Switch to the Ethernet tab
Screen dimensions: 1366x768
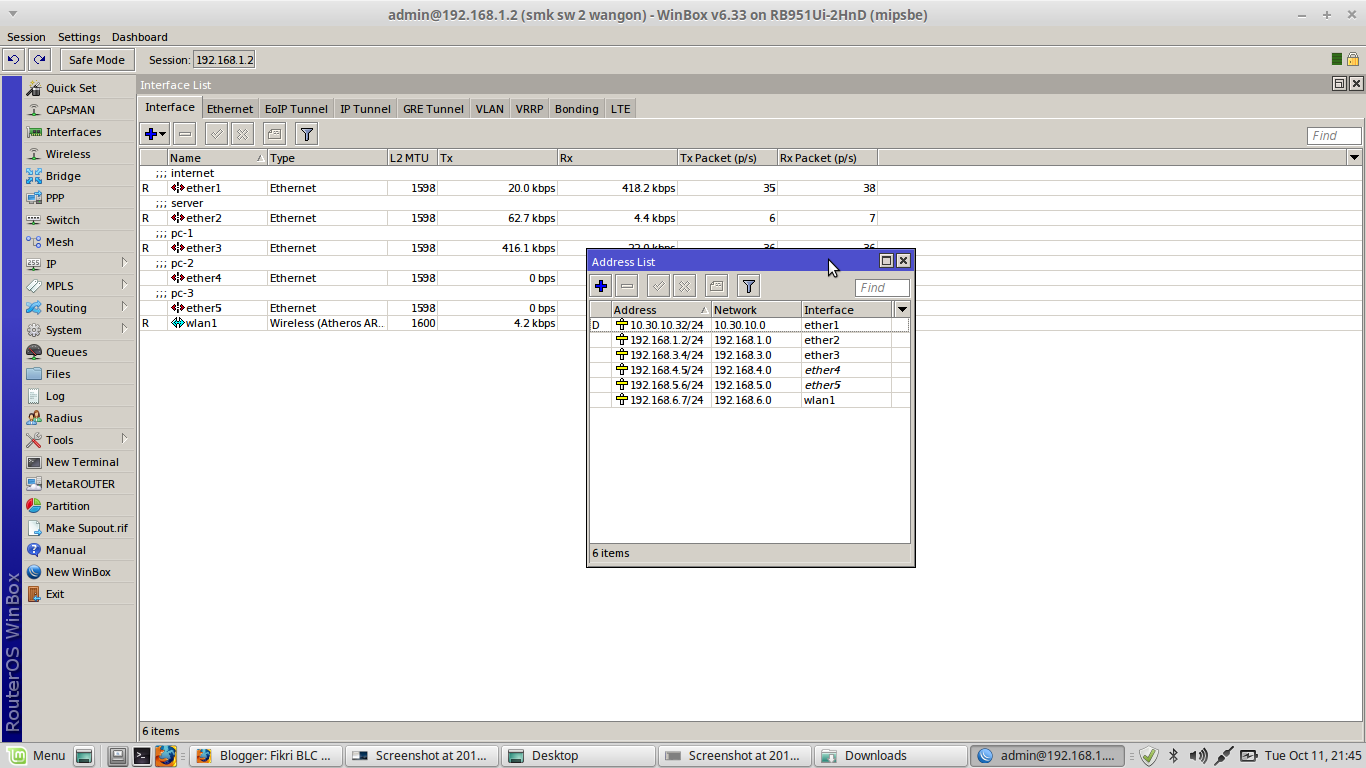pos(230,109)
